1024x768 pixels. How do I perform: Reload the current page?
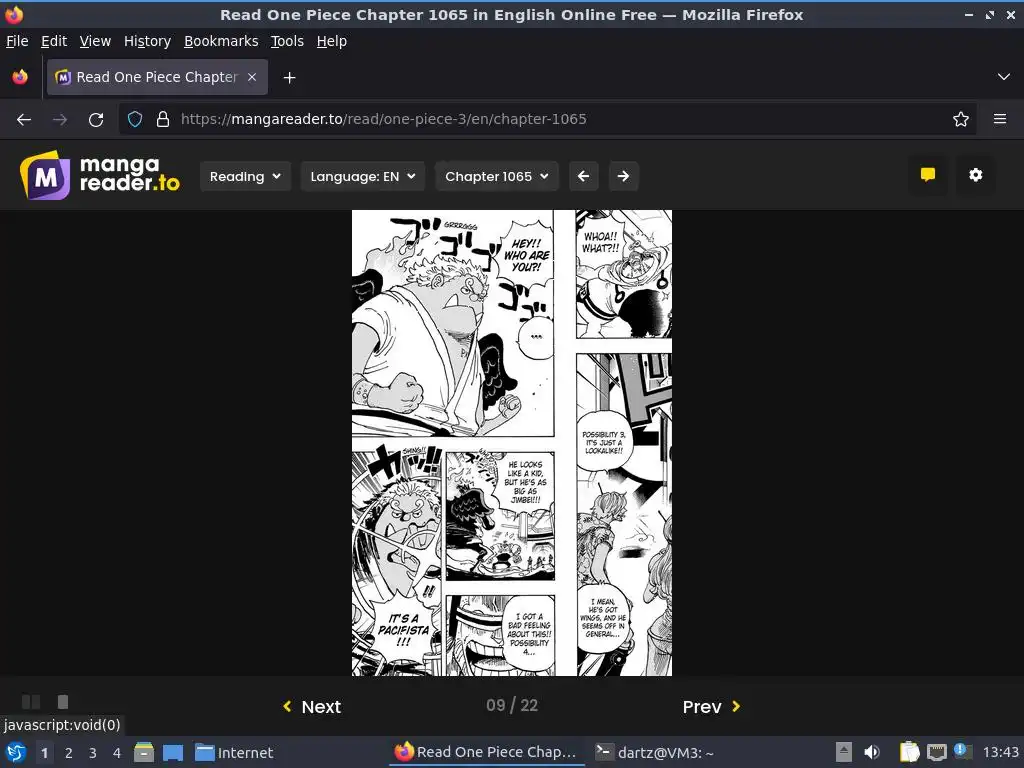pos(96,120)
